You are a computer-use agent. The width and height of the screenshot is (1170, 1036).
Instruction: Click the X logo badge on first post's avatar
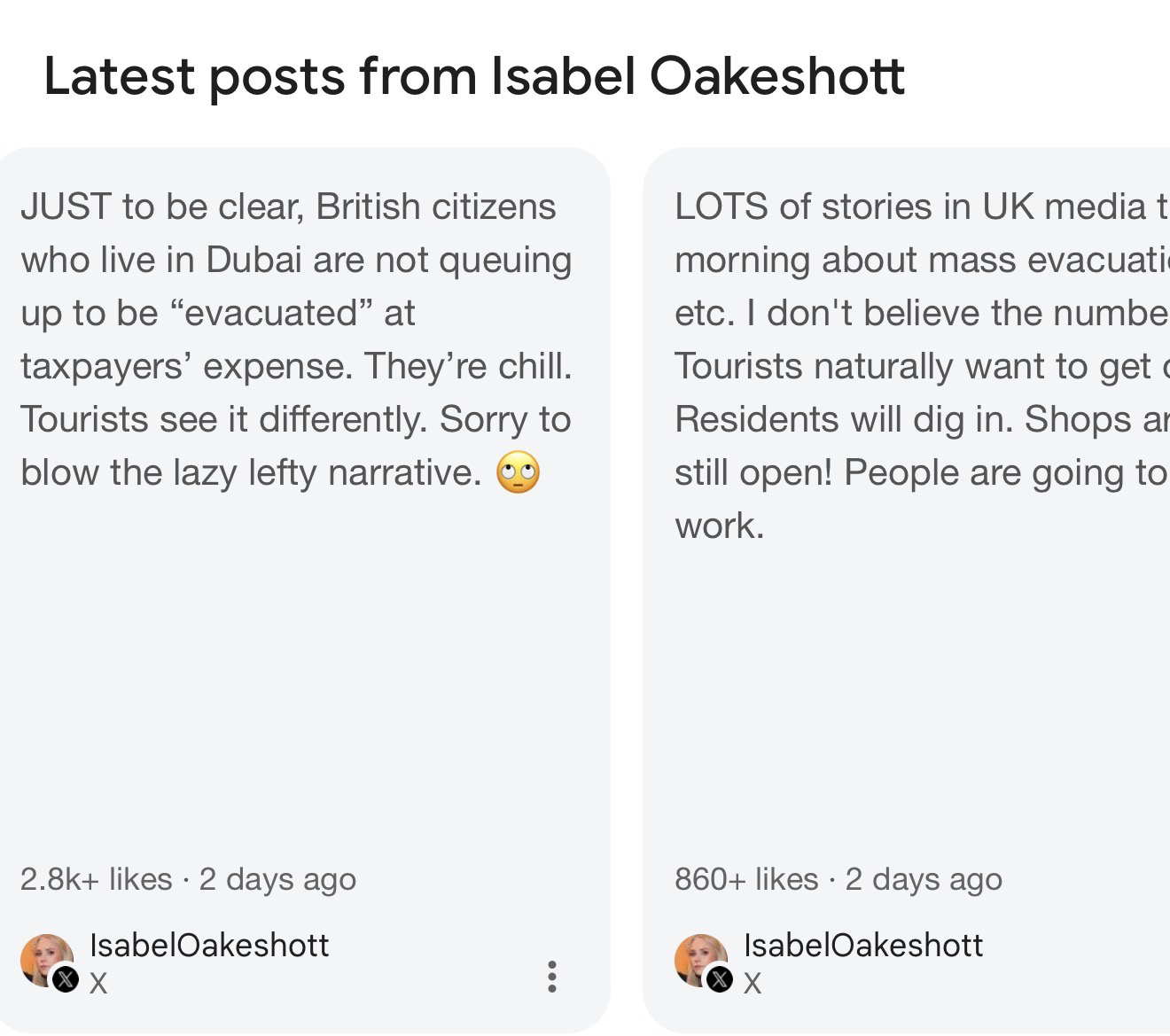[66, 979]
